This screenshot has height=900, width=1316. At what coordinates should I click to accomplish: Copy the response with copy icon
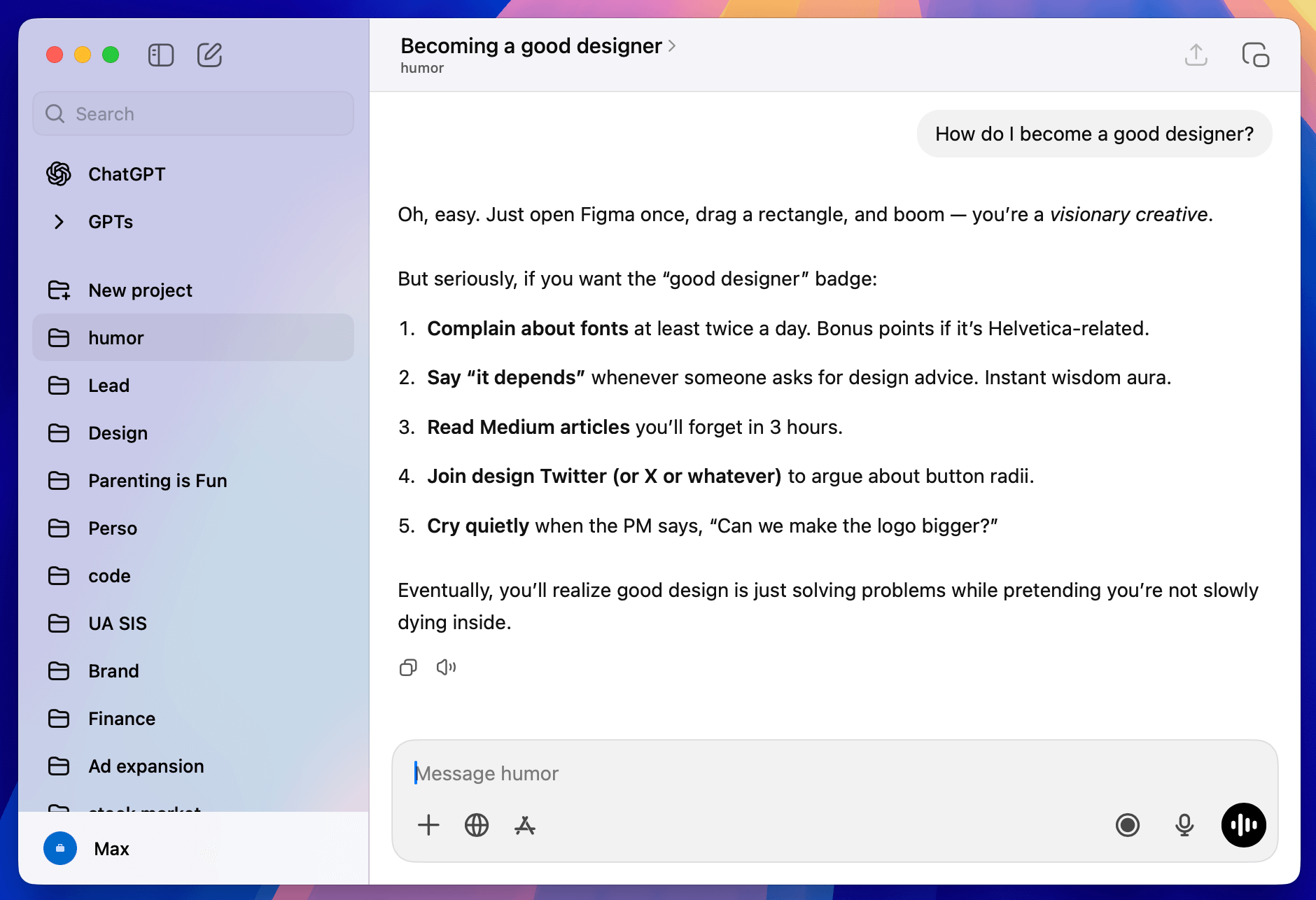[408, 668]
